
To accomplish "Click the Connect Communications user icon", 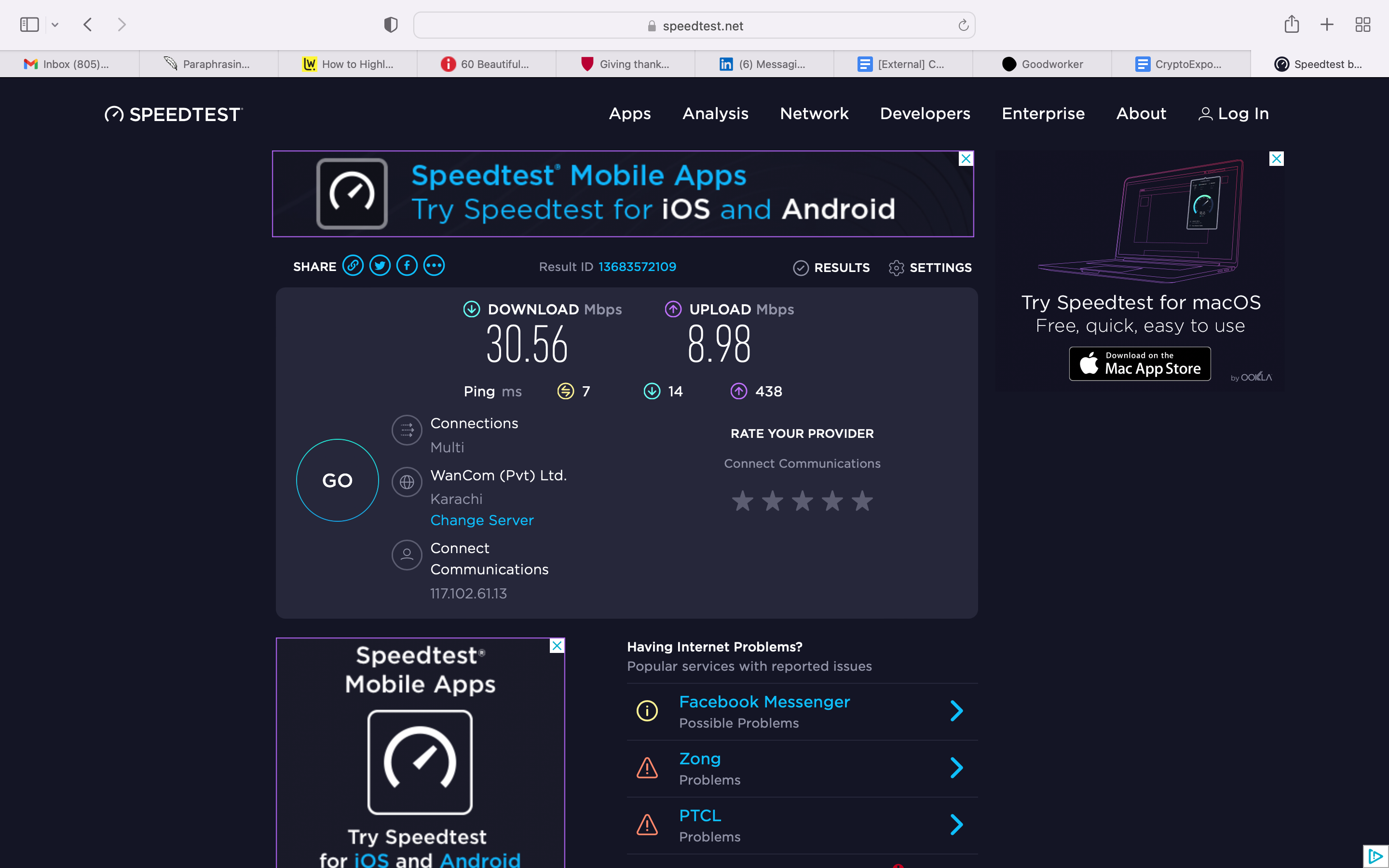I will point(407,555).
